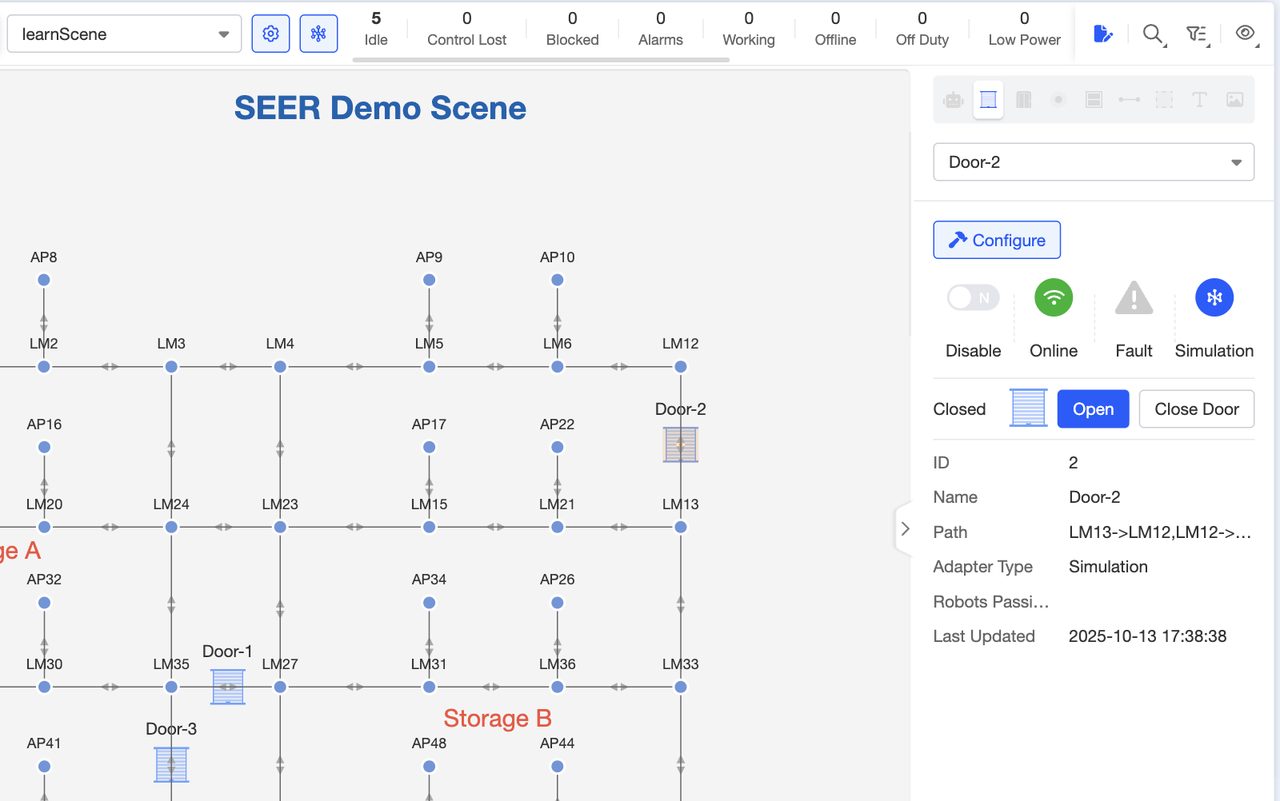This screenshot has height=801, width=1280.
Task: Click the search magnifier icon
Action: point(1152,34)
